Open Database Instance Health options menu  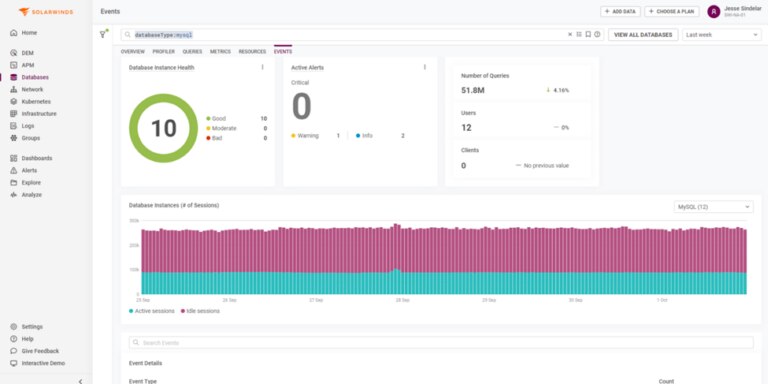click(x=263, y=67)
